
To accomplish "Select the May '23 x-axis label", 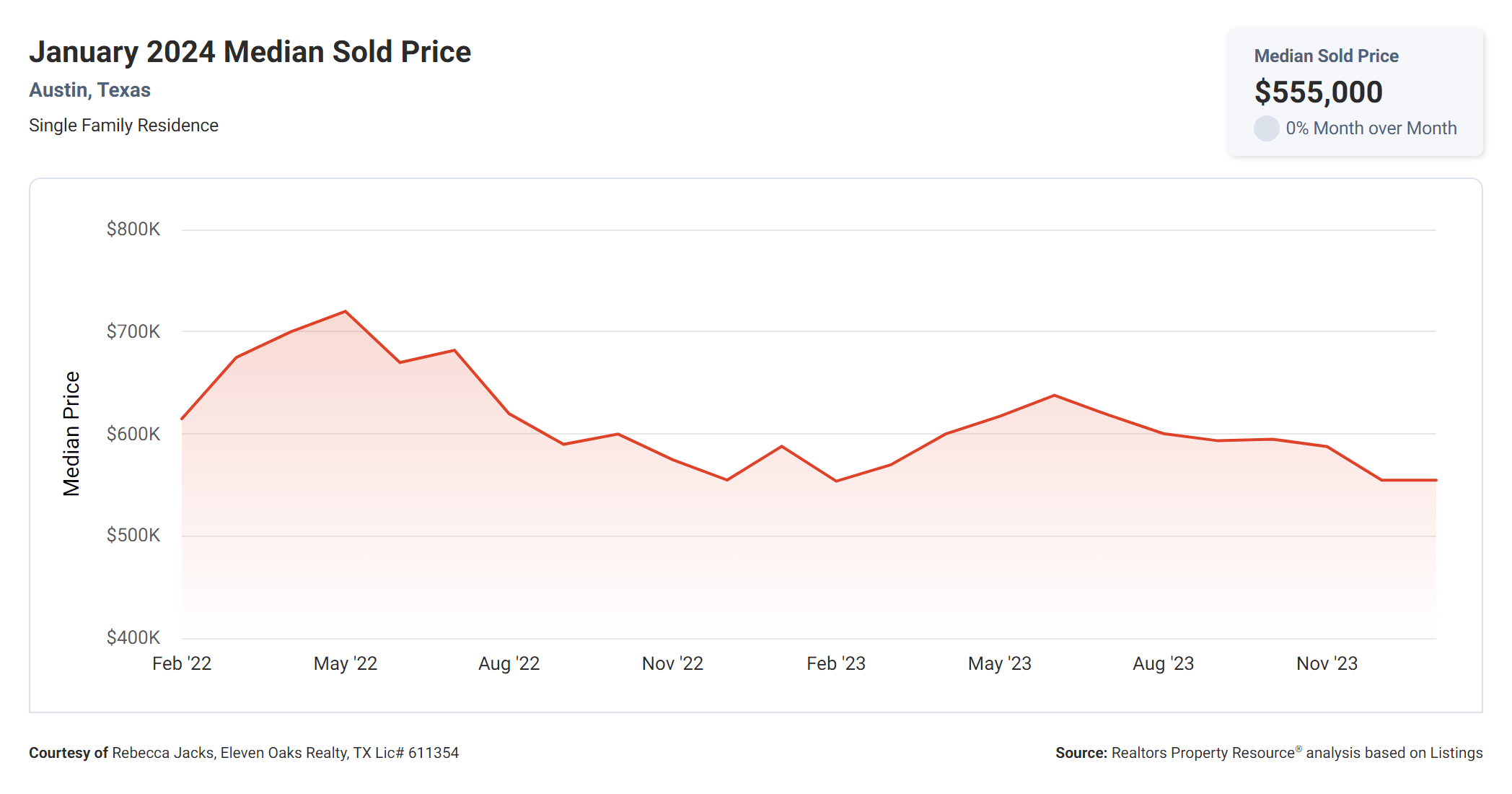I will coord(999,663).
